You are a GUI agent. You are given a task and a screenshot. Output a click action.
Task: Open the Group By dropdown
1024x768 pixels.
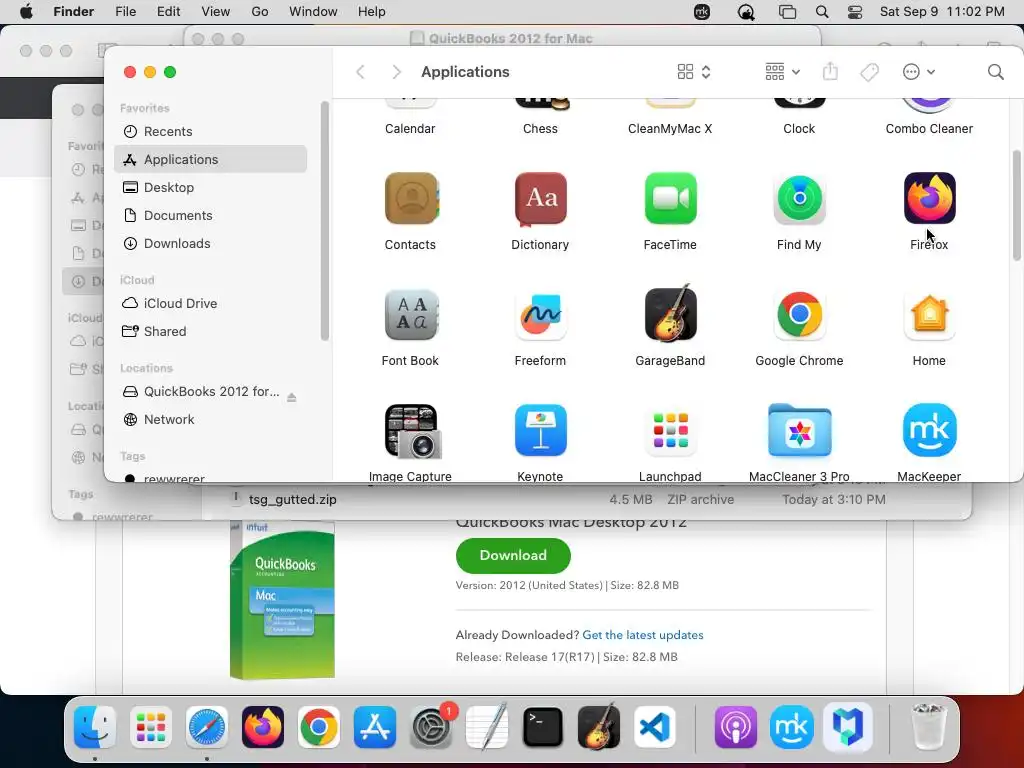click(x=782, y=72)
